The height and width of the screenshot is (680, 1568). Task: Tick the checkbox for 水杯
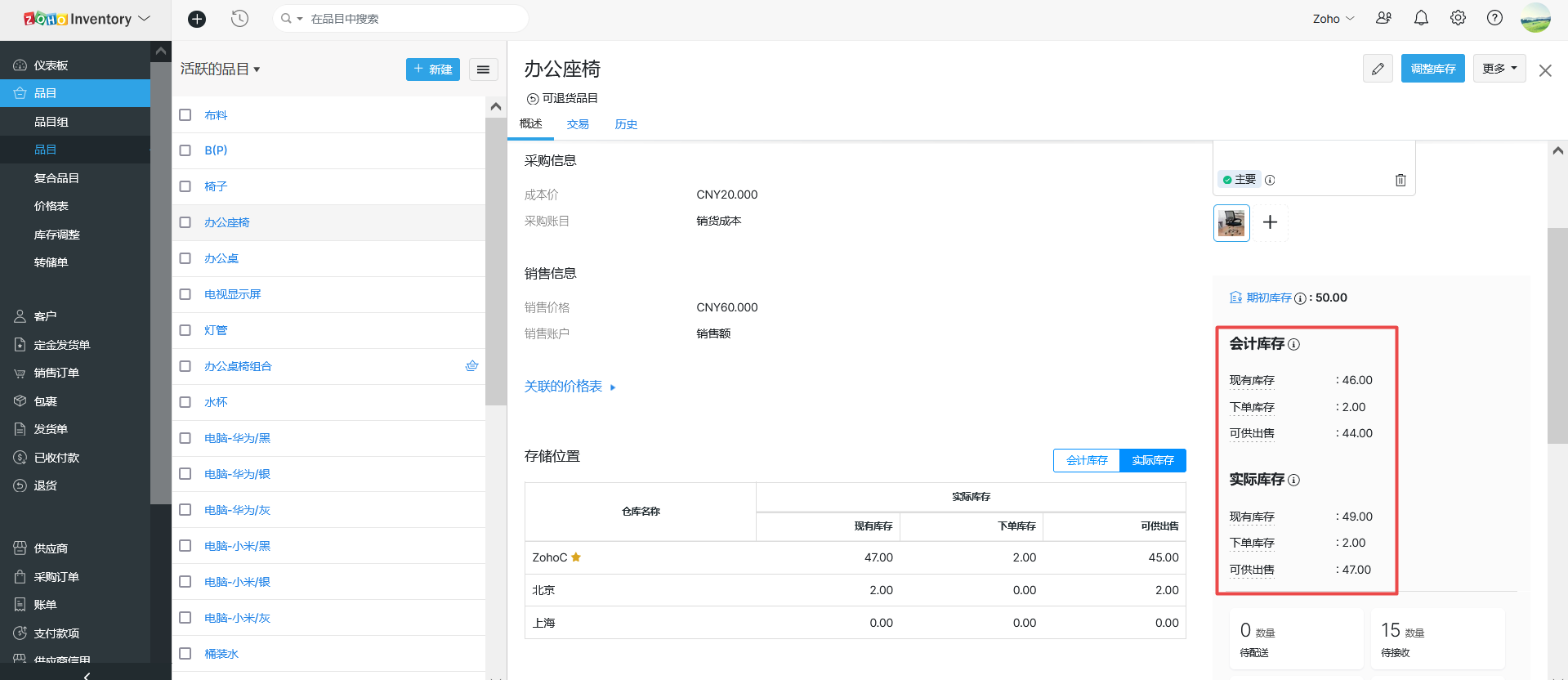click(x=185, y=402)
